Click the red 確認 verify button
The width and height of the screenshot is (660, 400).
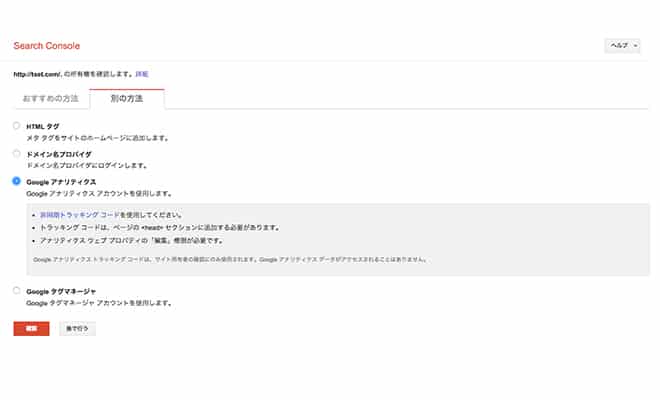(x=32, y=328)
